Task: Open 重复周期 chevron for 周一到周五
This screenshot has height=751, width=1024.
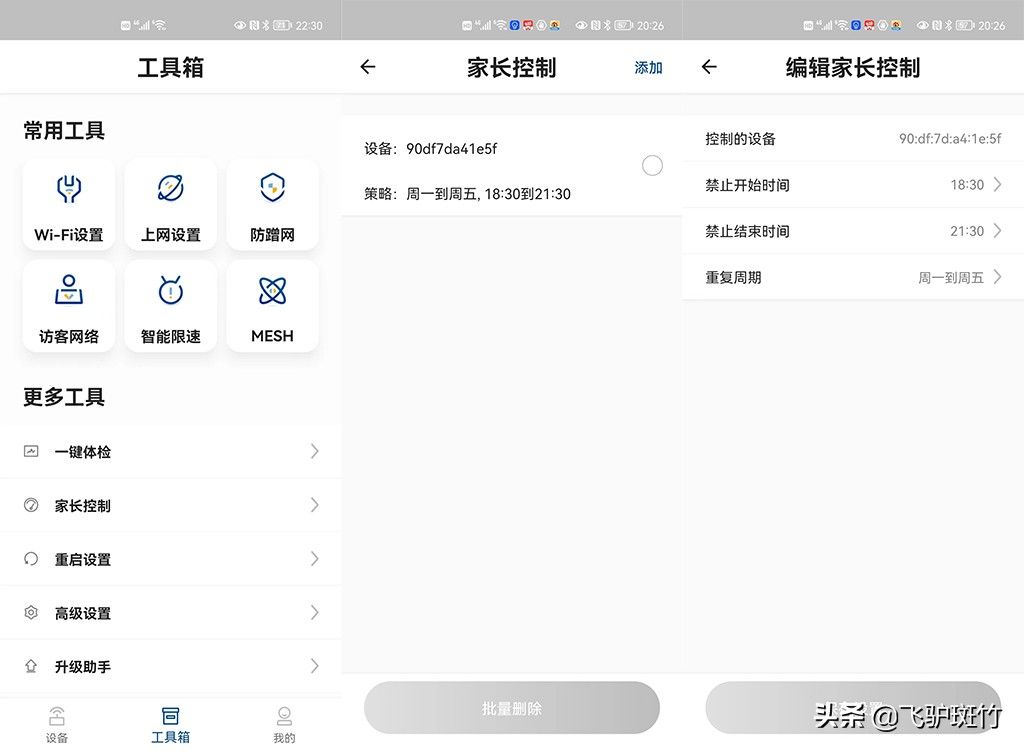Action: click(x=997, y=277)
